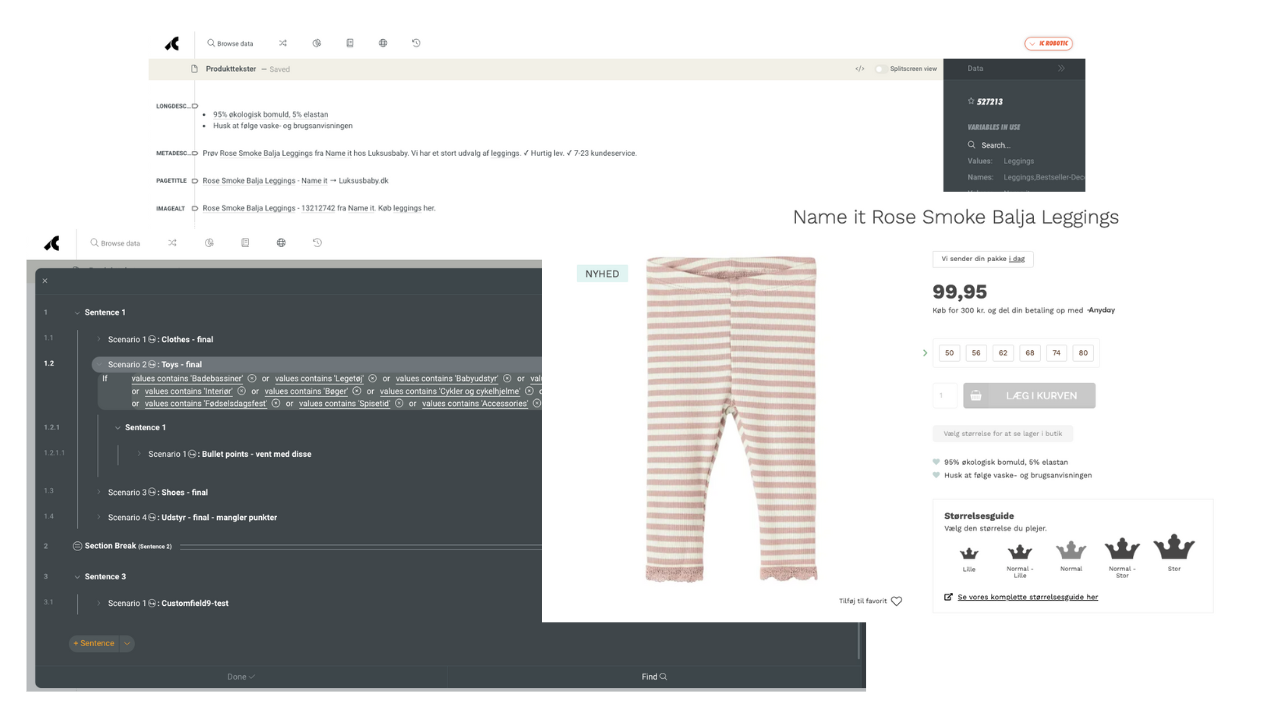Select size 62
Image resolution: width=1280 pixels, height=720 pixels.
coord(1003,353)
